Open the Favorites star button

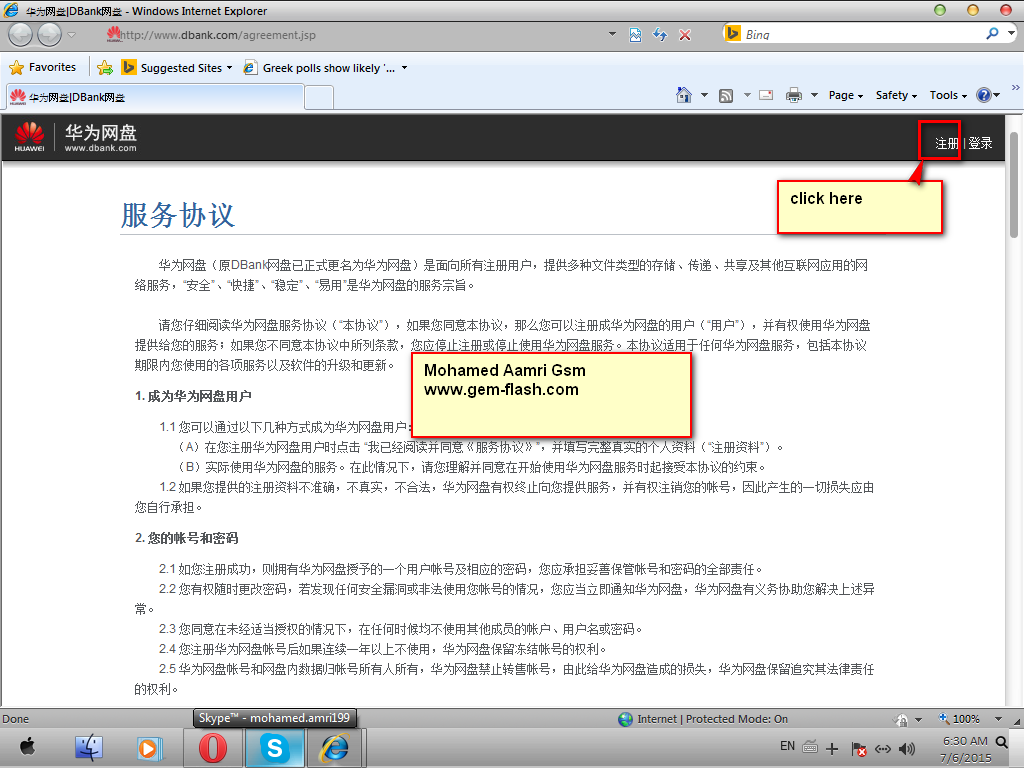[x=43, y=67]
